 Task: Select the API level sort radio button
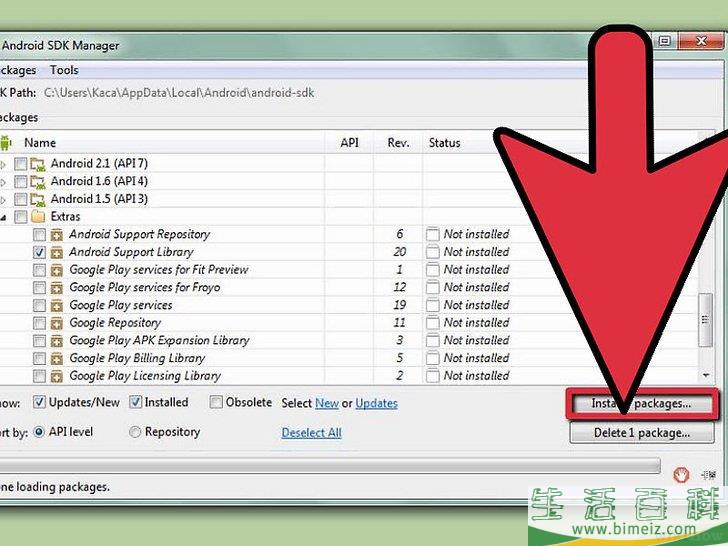click(39, 432)
